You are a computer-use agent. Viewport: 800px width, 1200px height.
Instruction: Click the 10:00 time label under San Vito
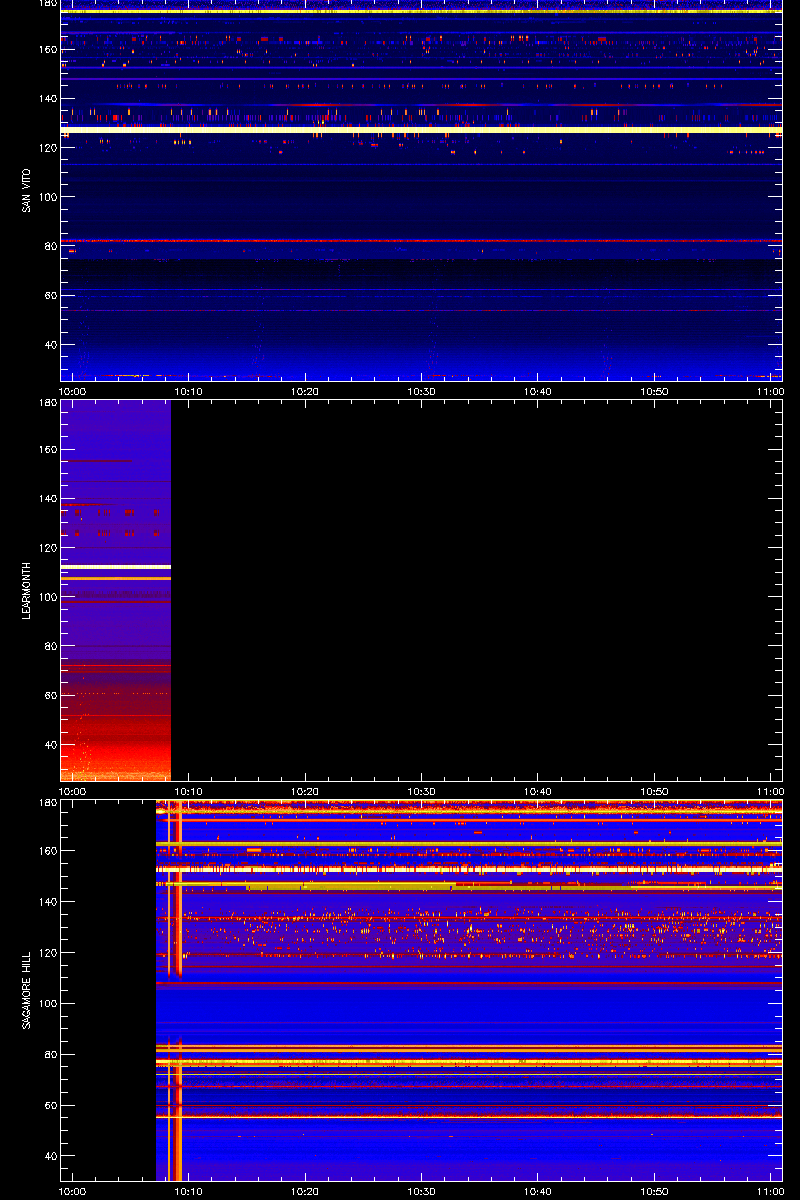73,391
